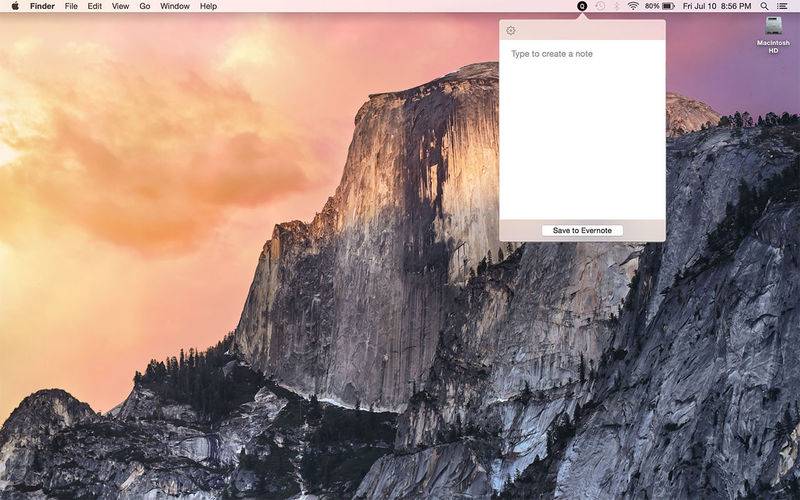Viewport: 800px width, 500px height.
Task: Click the Bluetooth menu bar icon
Action: click(x=616, y=6)
